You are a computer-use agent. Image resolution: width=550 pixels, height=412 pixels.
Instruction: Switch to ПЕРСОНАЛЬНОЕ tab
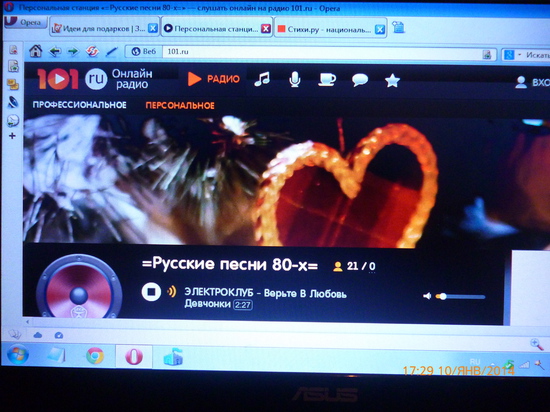(x=180, y=105)
